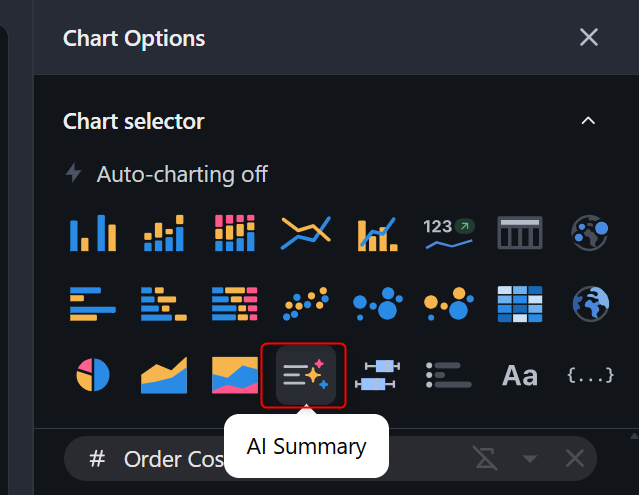Image resolution: width=639 pixels, height=495 pixels.
Task: Close the Chart Options panel
Action: pyautogui.click(x=589, y=38)
